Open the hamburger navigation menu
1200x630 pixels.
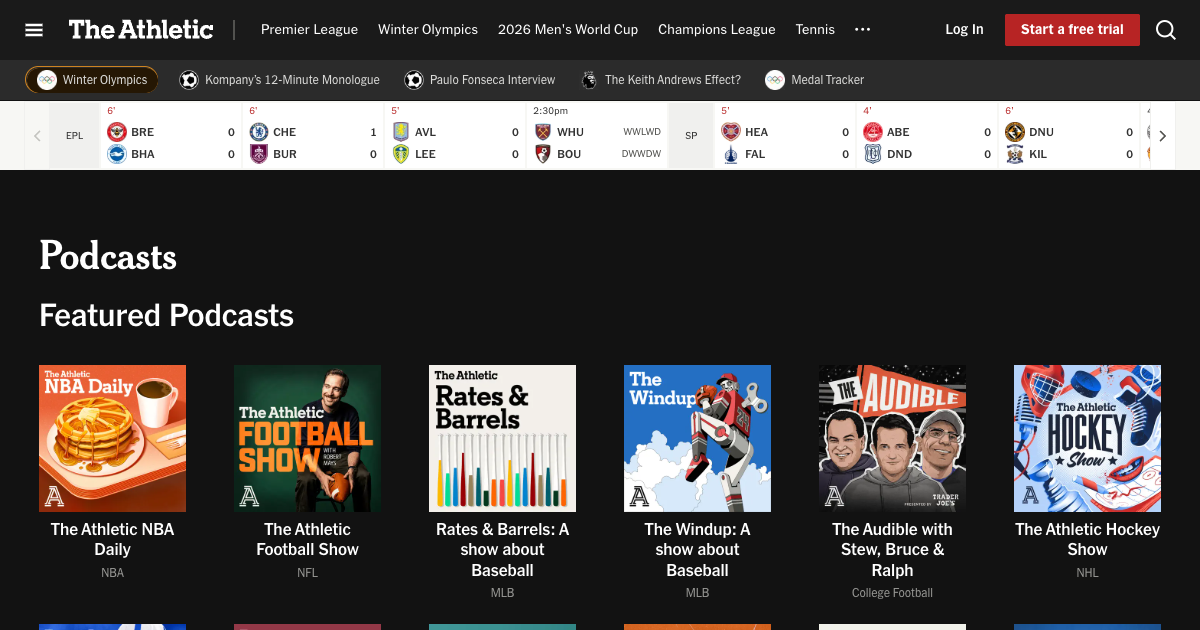pyautogui.click(x=33, y=29)
